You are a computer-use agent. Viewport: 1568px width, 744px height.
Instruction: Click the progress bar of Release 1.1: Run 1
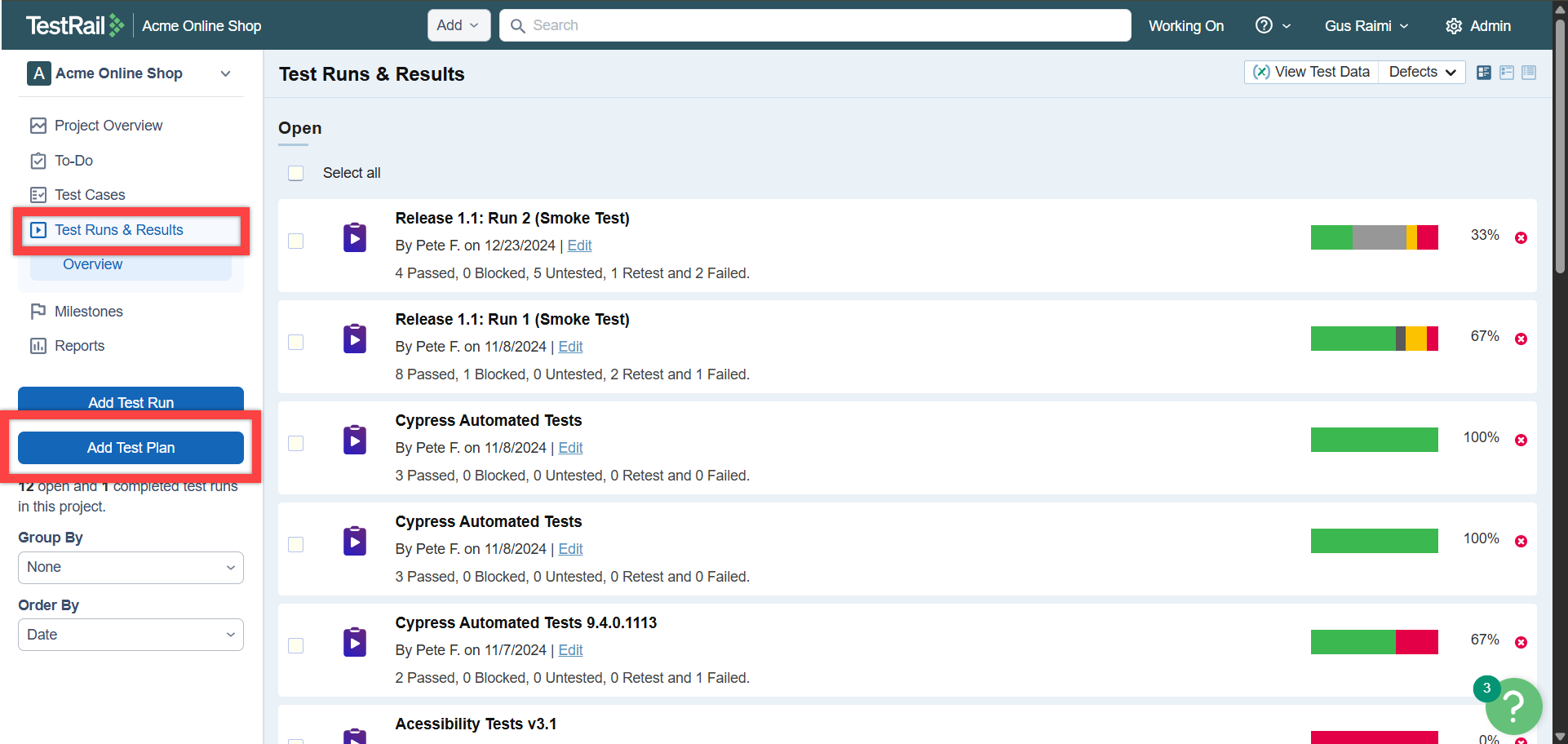pyautogui.click(x=1374, y=339)
